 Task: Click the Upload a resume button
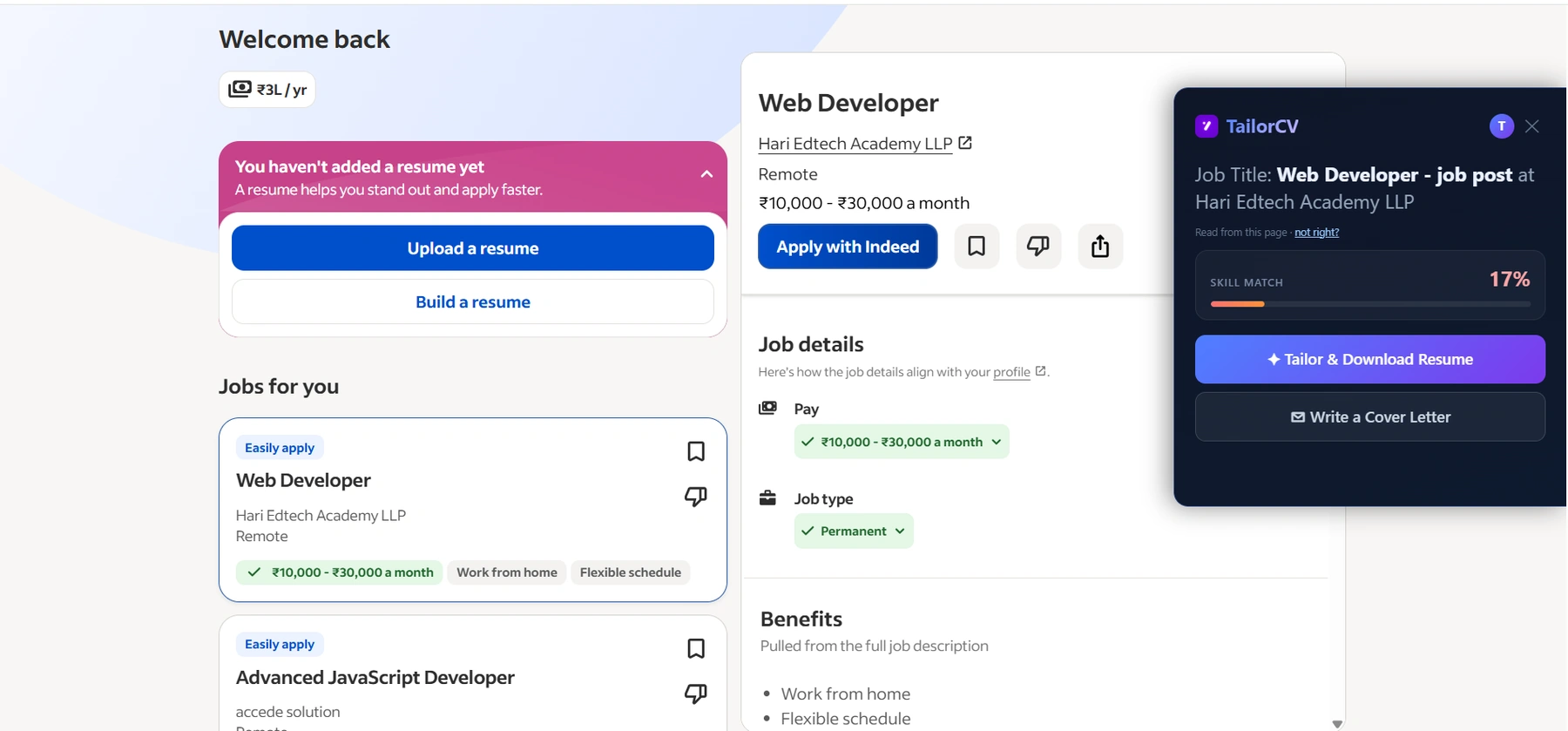(473, 248)
